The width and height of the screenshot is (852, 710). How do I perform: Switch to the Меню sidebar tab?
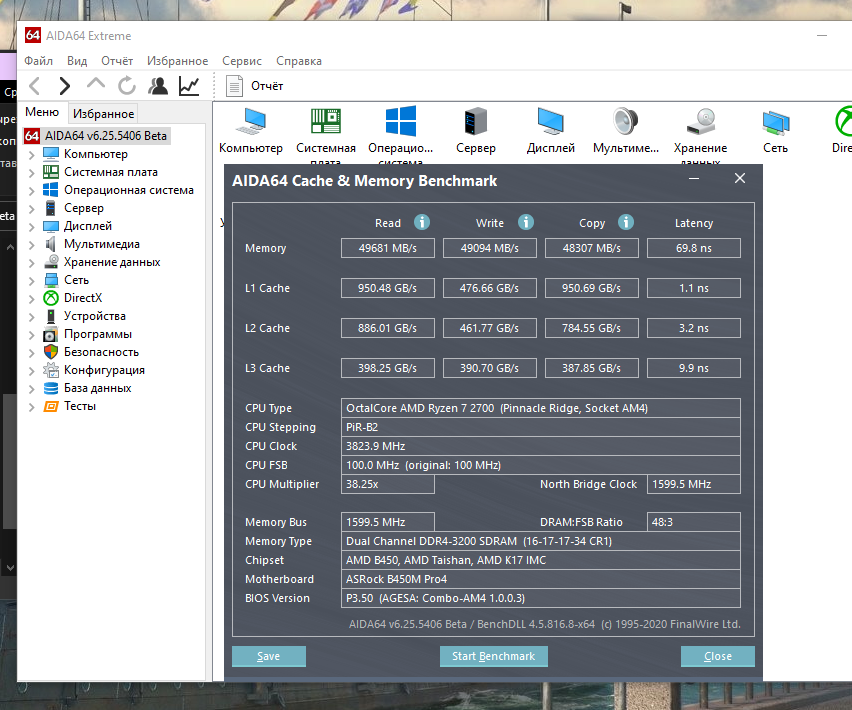(42, 112)
